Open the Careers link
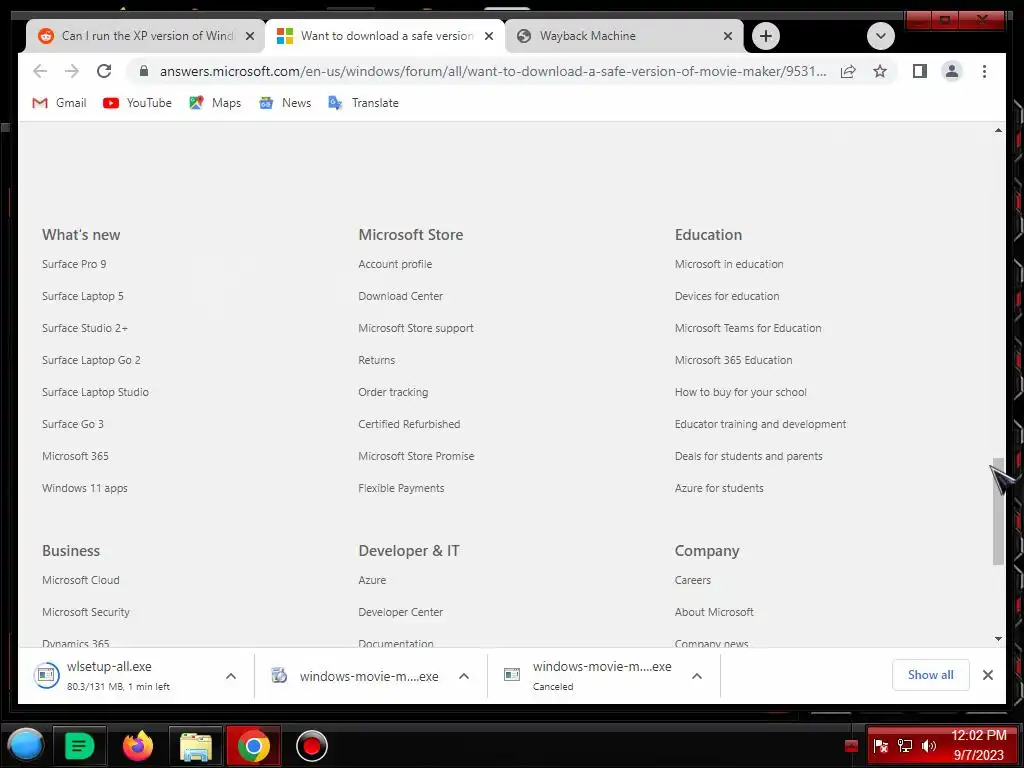Viewport: 1024px width, 768px height. tap(692, 580)
